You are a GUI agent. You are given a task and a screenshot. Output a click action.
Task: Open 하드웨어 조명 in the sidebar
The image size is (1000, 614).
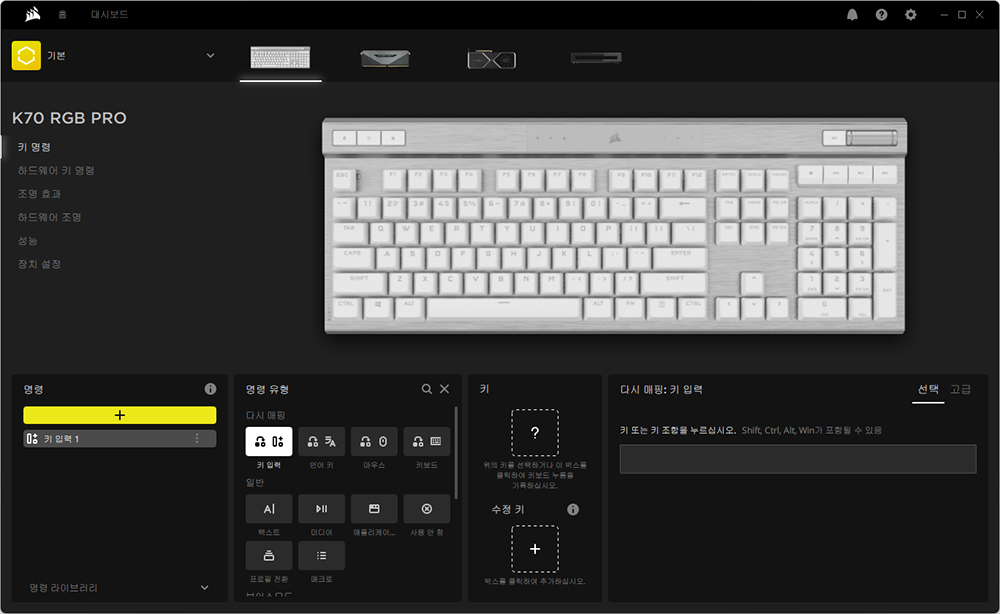tap(50, 217)
